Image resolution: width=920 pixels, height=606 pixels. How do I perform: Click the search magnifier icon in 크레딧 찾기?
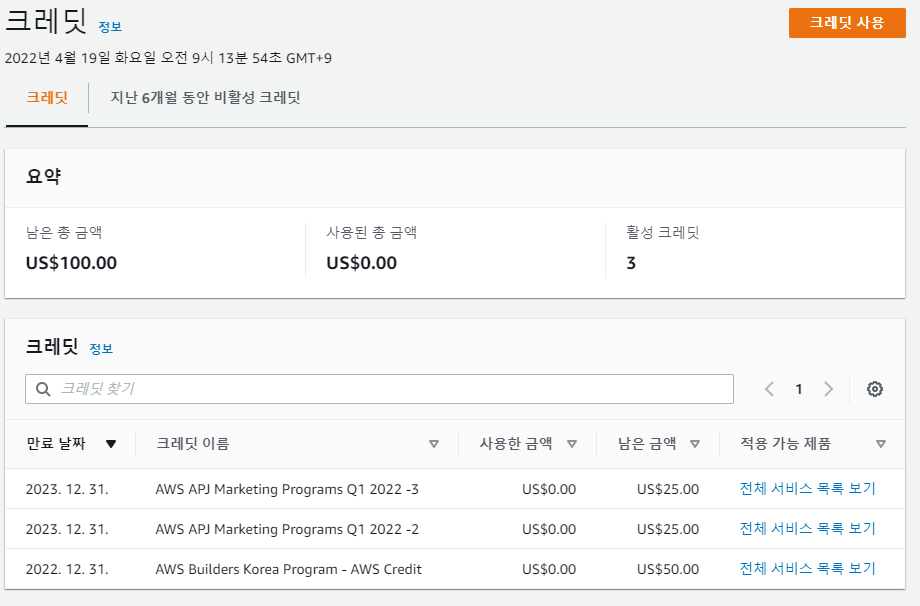click(43, 389)
